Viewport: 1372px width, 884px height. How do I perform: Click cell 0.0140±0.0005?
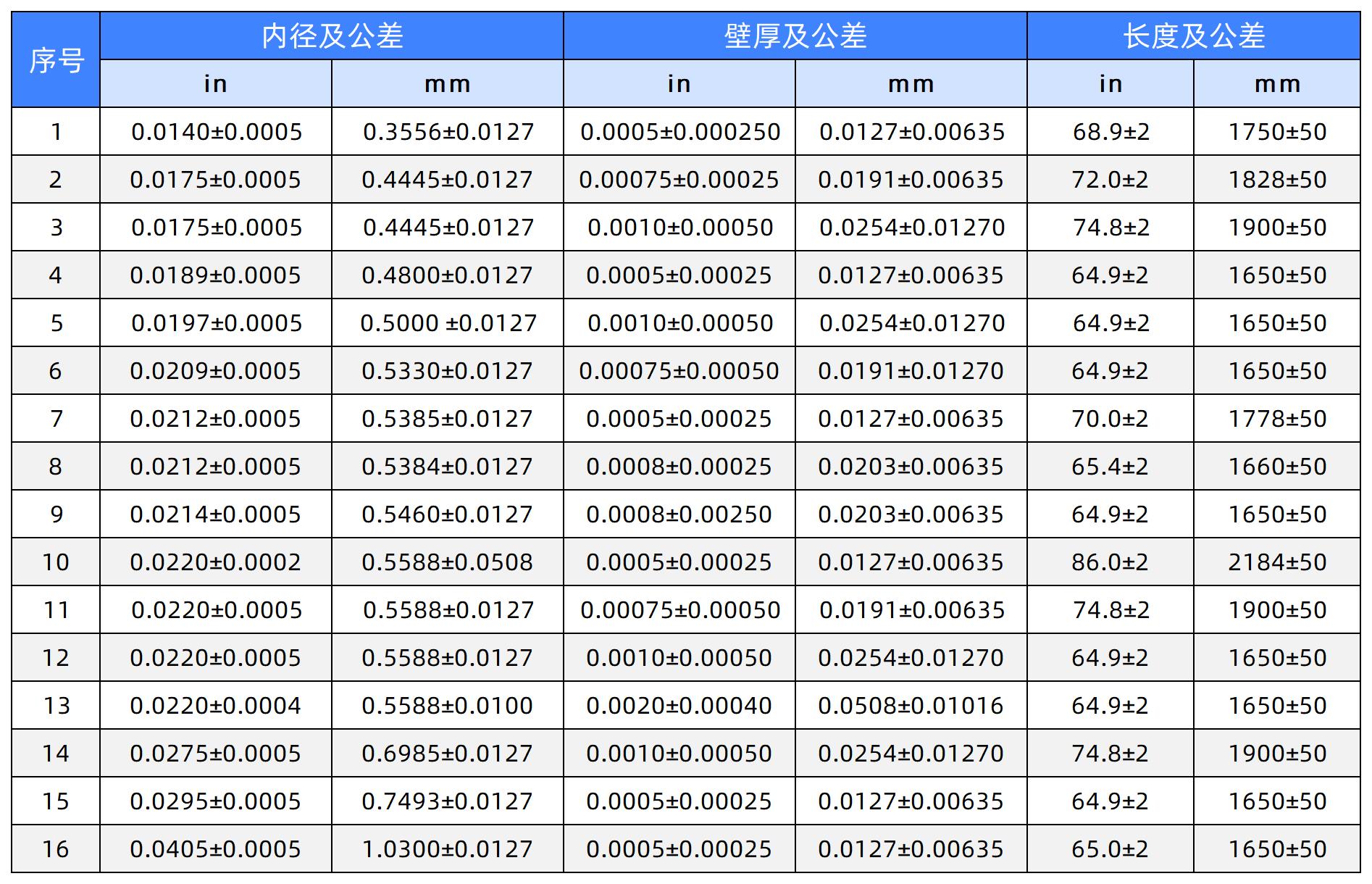coord(216,131)
